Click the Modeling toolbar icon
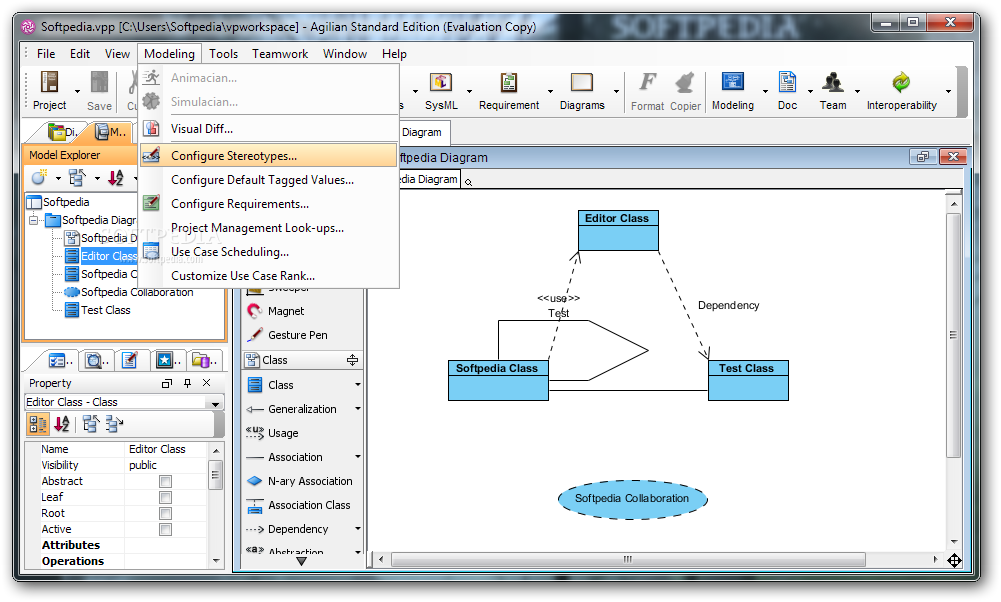 coord(732,91)
